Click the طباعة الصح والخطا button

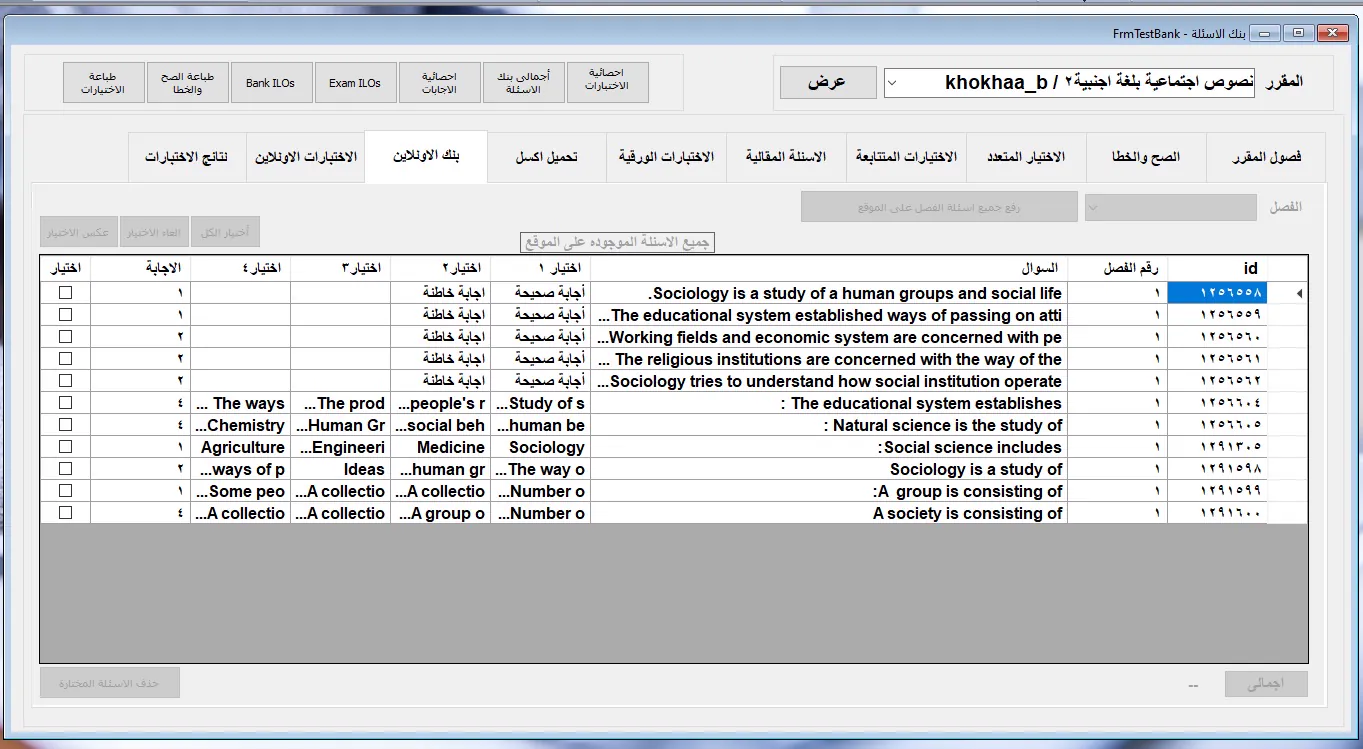[x=188, y=83]
